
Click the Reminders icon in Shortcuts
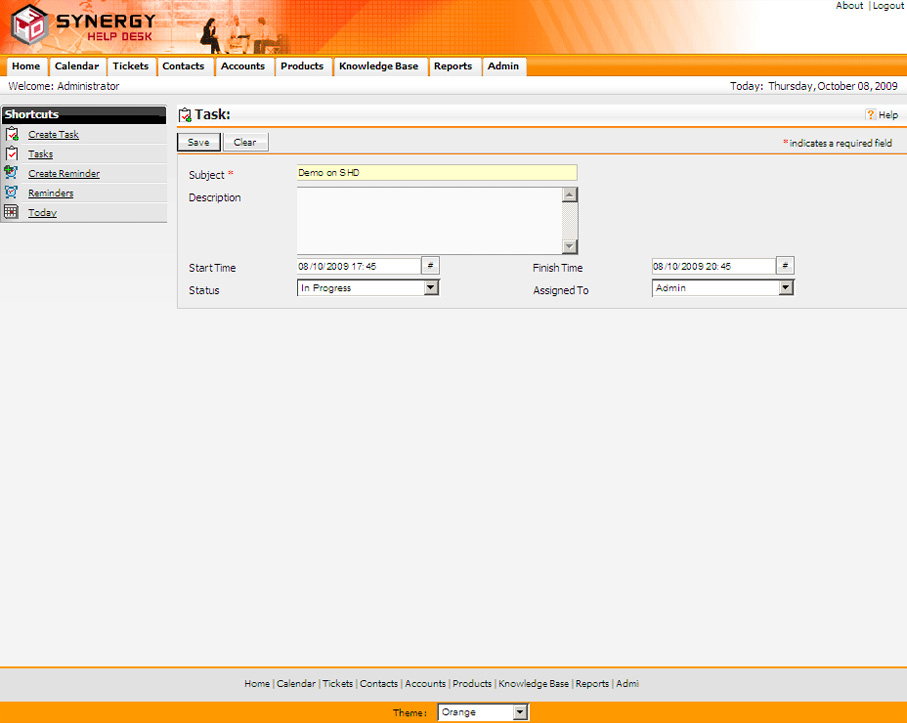coord(11,192)
